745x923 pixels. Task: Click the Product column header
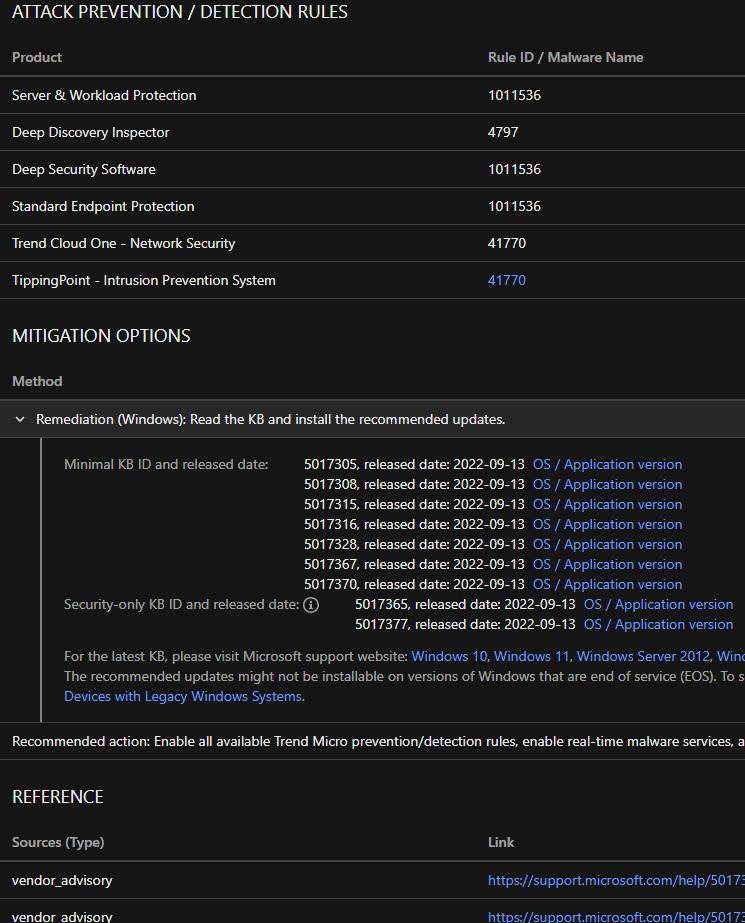pyautogui.click(x=37, y=58)
